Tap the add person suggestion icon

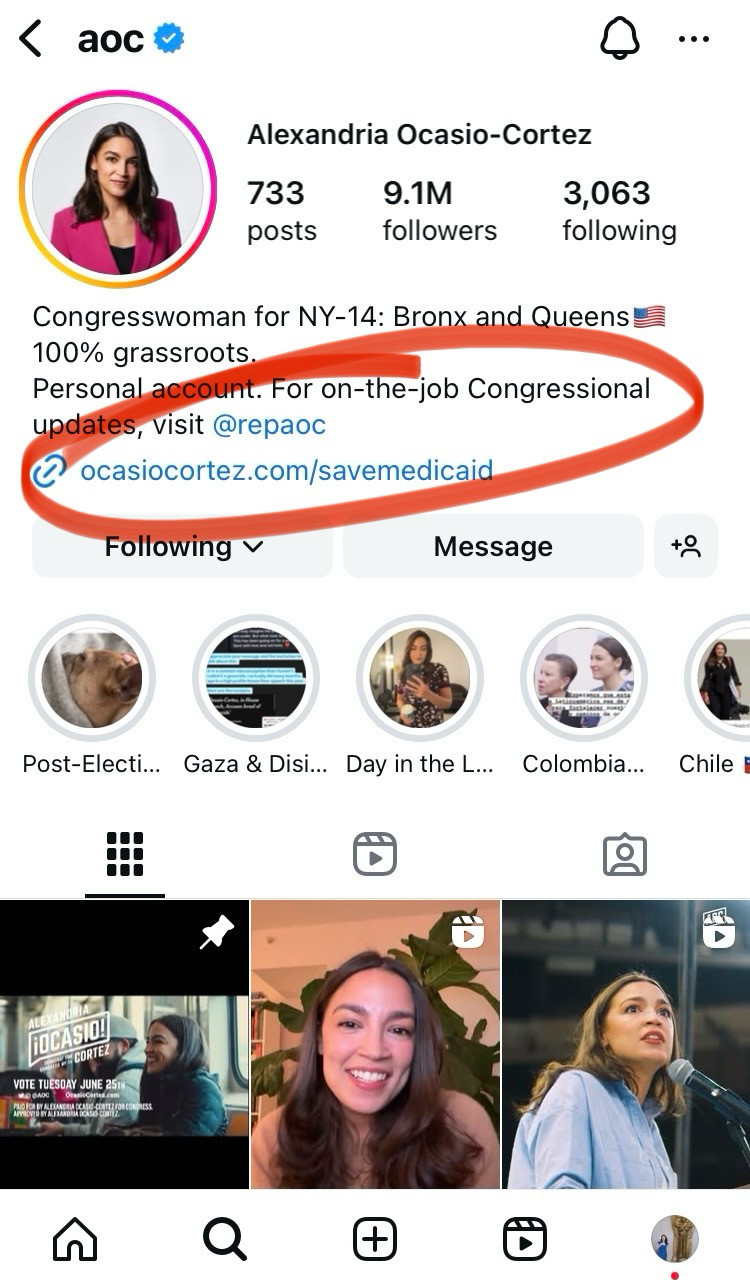(686, 546)
